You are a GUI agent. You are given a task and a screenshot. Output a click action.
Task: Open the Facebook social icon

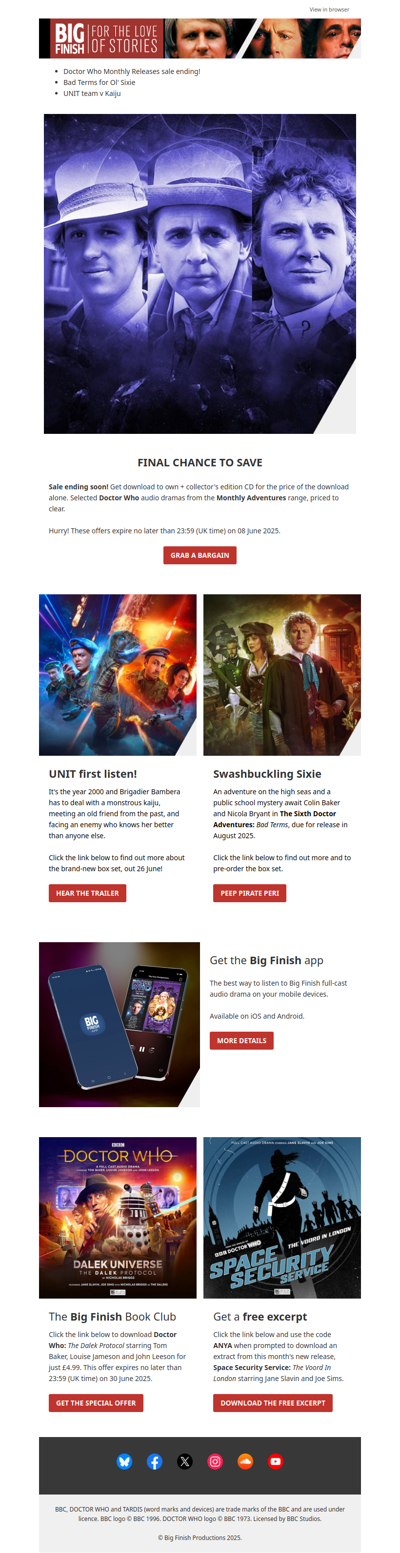(154, 1461)
